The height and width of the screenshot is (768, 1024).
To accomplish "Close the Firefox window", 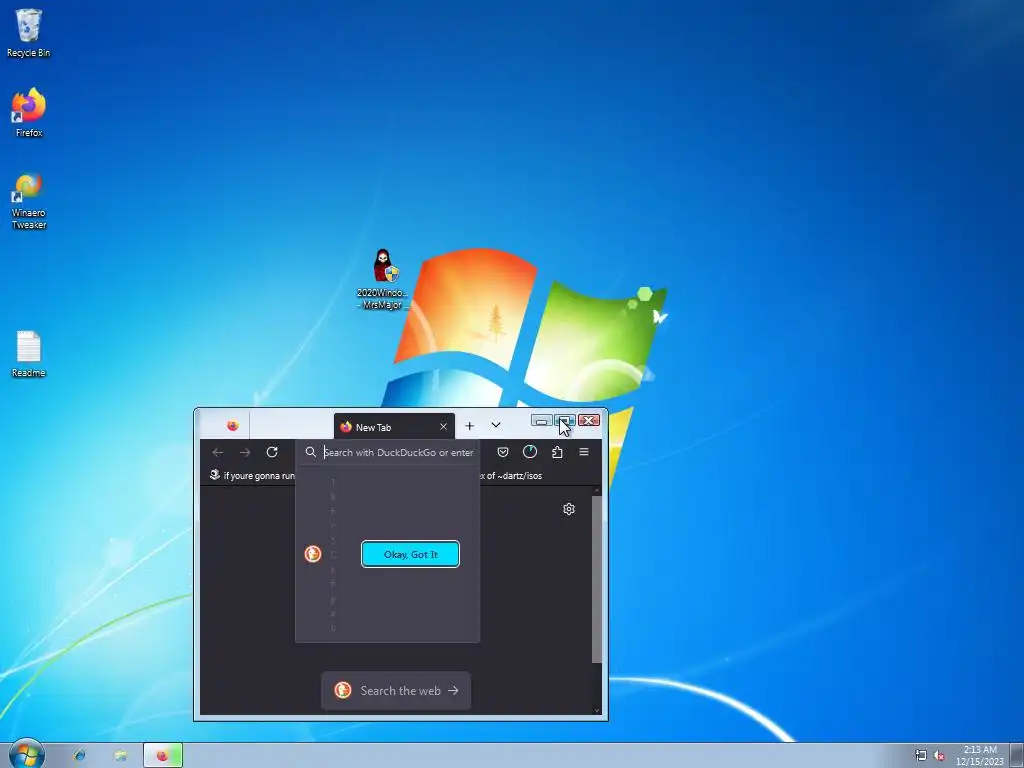I will 588,421.
